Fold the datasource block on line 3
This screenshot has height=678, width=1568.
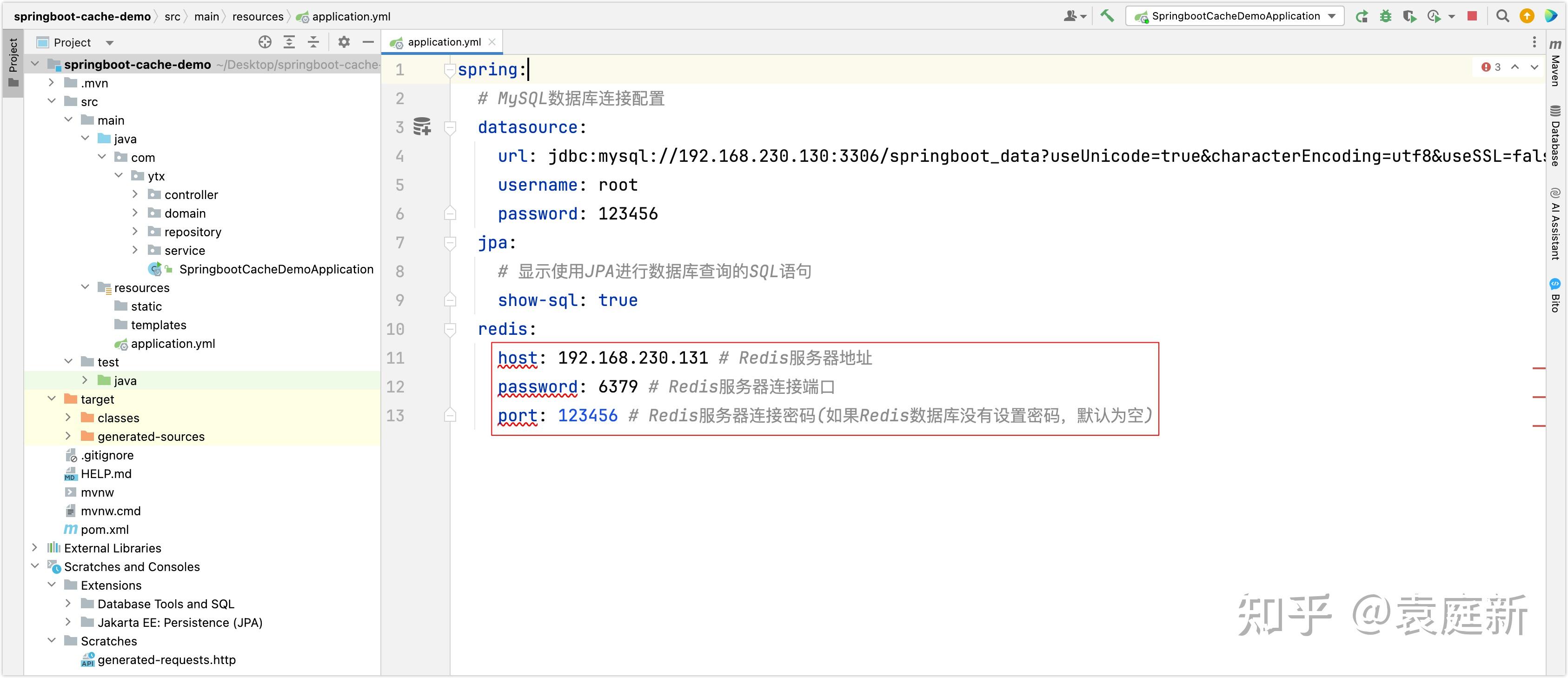(450, 127)
